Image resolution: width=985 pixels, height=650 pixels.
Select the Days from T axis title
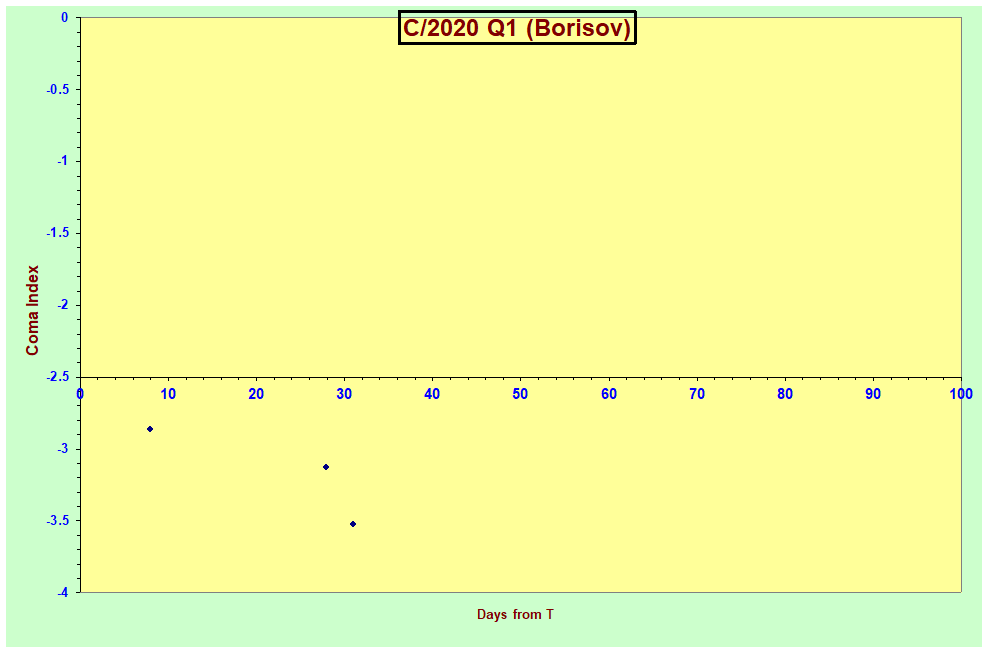coord(515,614)
